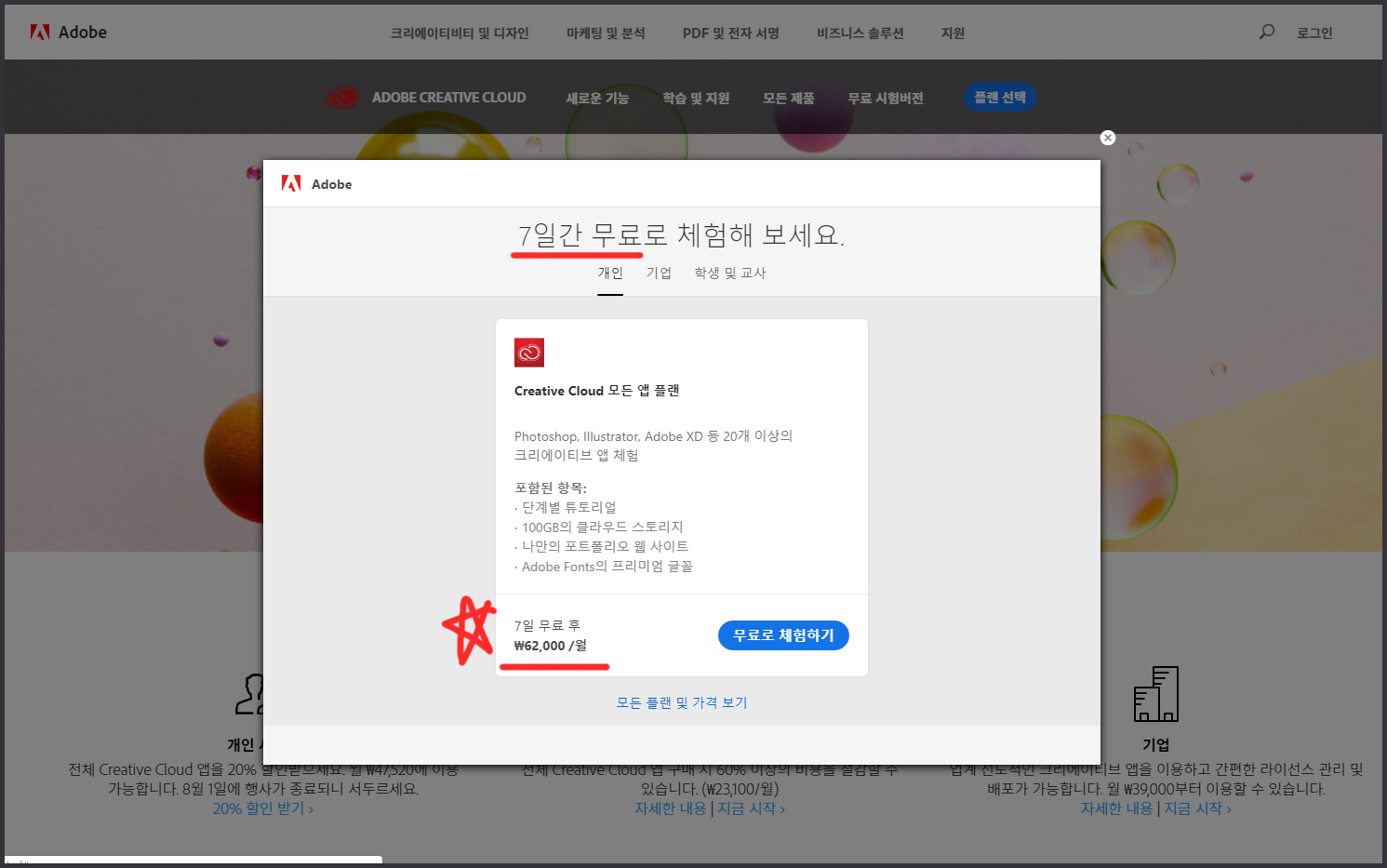The width and height of the screenshot is (1387, 868).
Task: Switch to 학생 및 교사 tab
Action: point(730,273)
